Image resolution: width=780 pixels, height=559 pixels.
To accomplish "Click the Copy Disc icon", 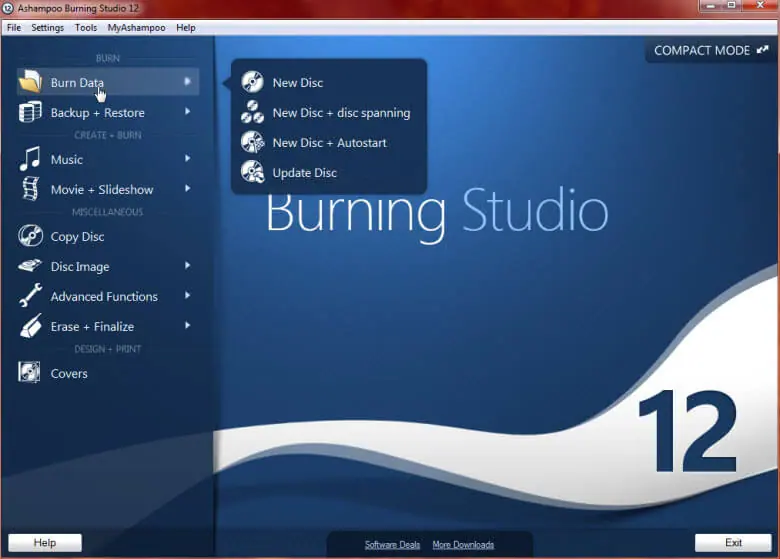I will 31,236.
